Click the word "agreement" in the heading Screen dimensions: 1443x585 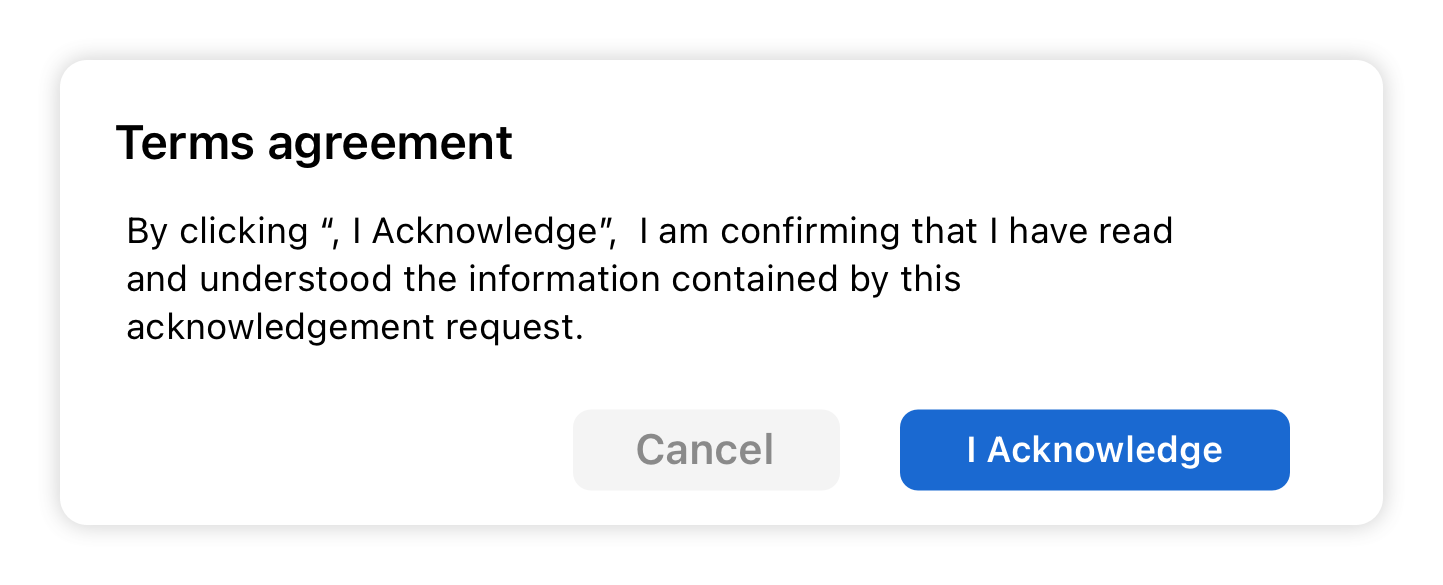pos(390,146)
